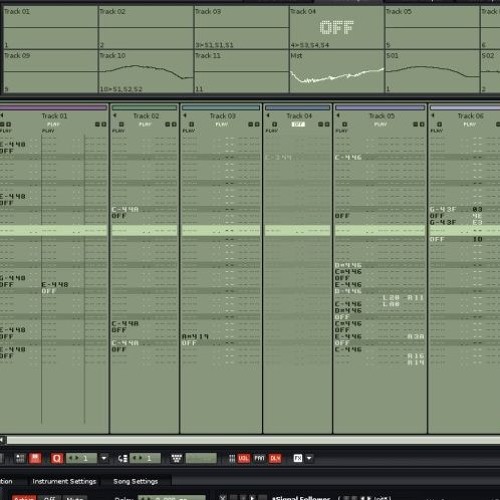Screen dimensions: 500x500
Task: Collapse Track 06 using its header arrow
Action: 433,115
